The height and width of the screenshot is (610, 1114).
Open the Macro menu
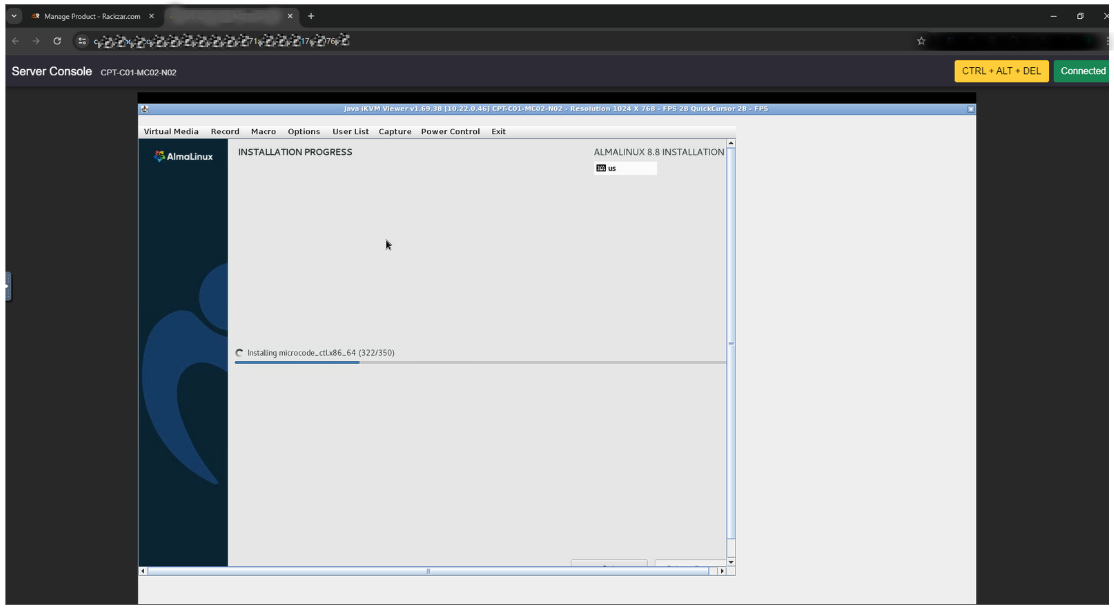click(263, 131)
